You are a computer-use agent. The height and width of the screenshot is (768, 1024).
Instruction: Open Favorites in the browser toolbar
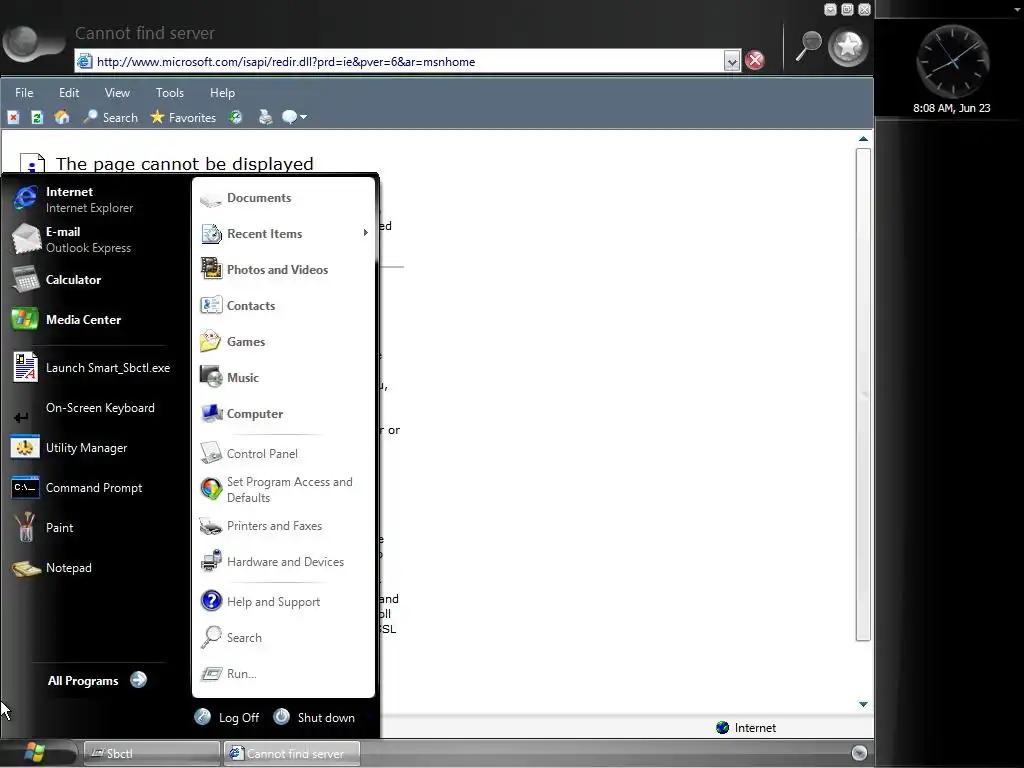[x=183, y=118]
